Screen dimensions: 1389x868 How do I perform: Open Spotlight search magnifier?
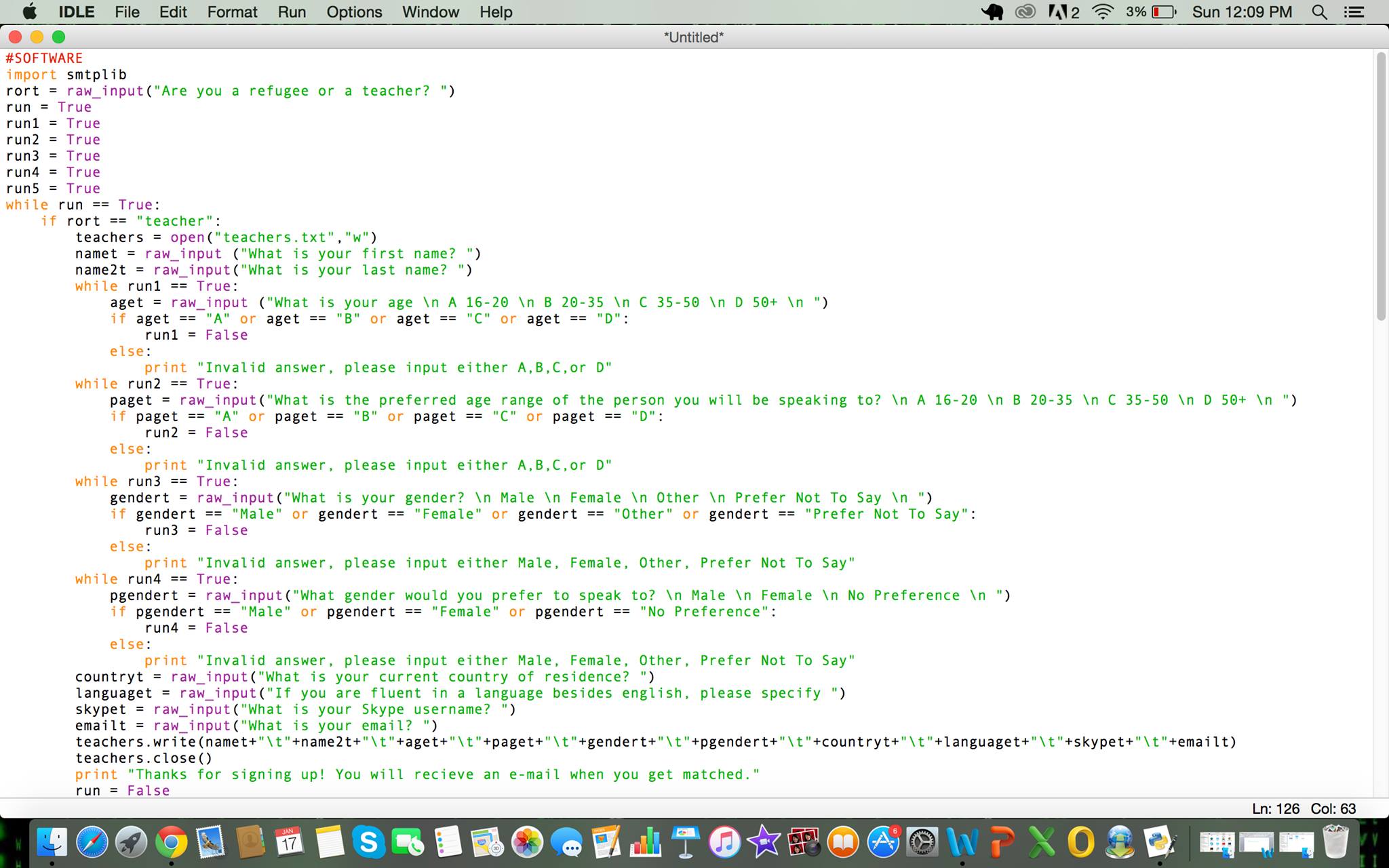[1319, 12]
